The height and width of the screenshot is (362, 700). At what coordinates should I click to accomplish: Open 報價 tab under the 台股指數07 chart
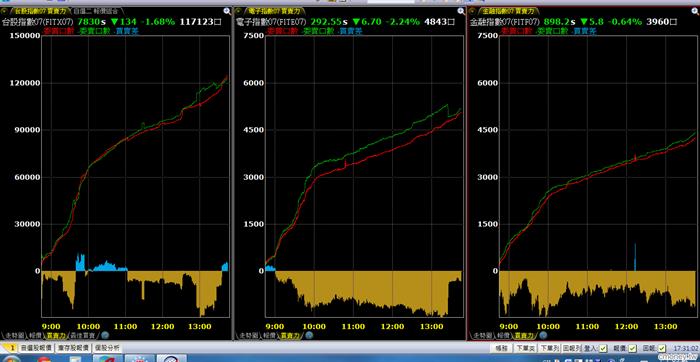click(35, 335)
